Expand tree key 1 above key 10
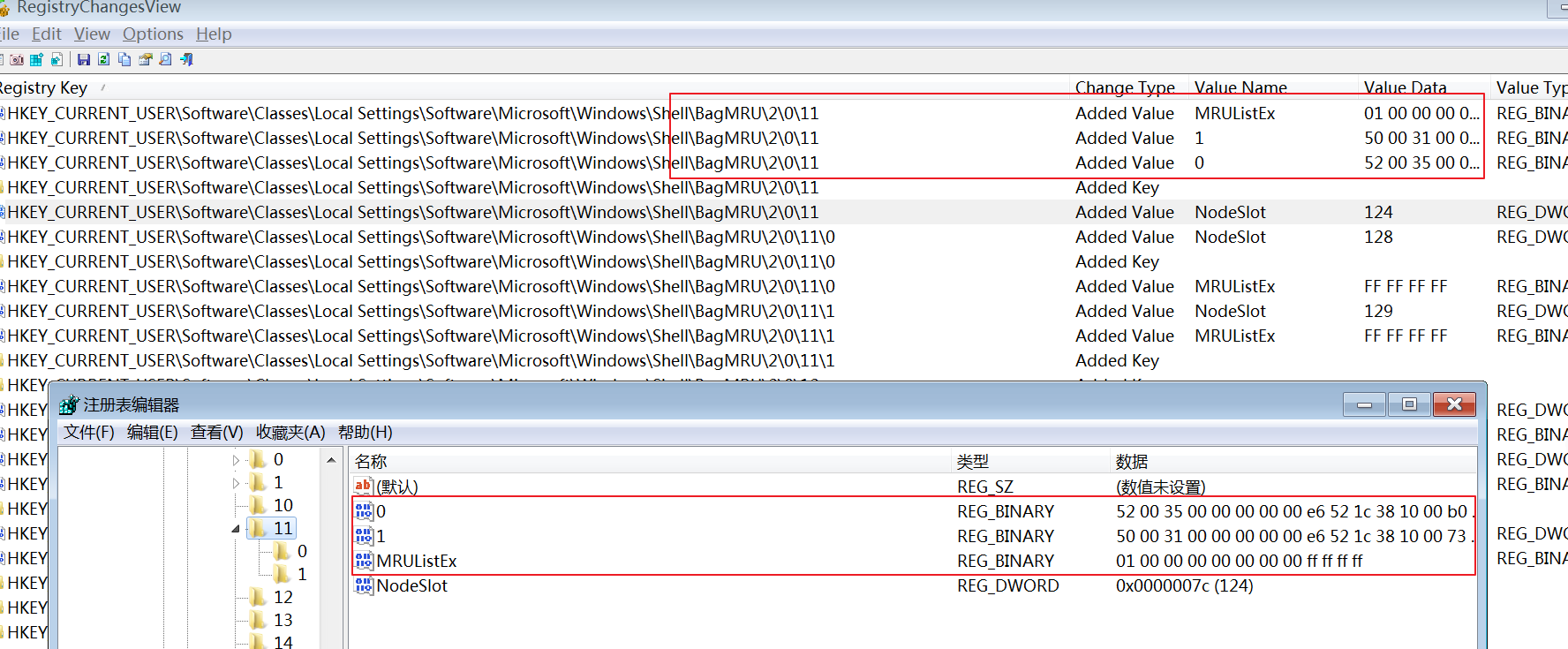1568x649 pixels. pos(236,483)
